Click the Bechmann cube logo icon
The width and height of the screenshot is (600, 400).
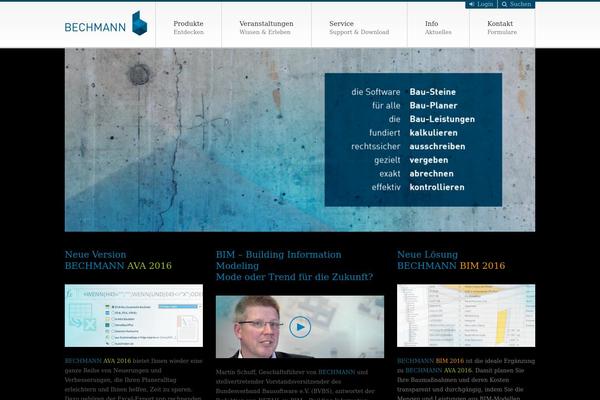139,23
